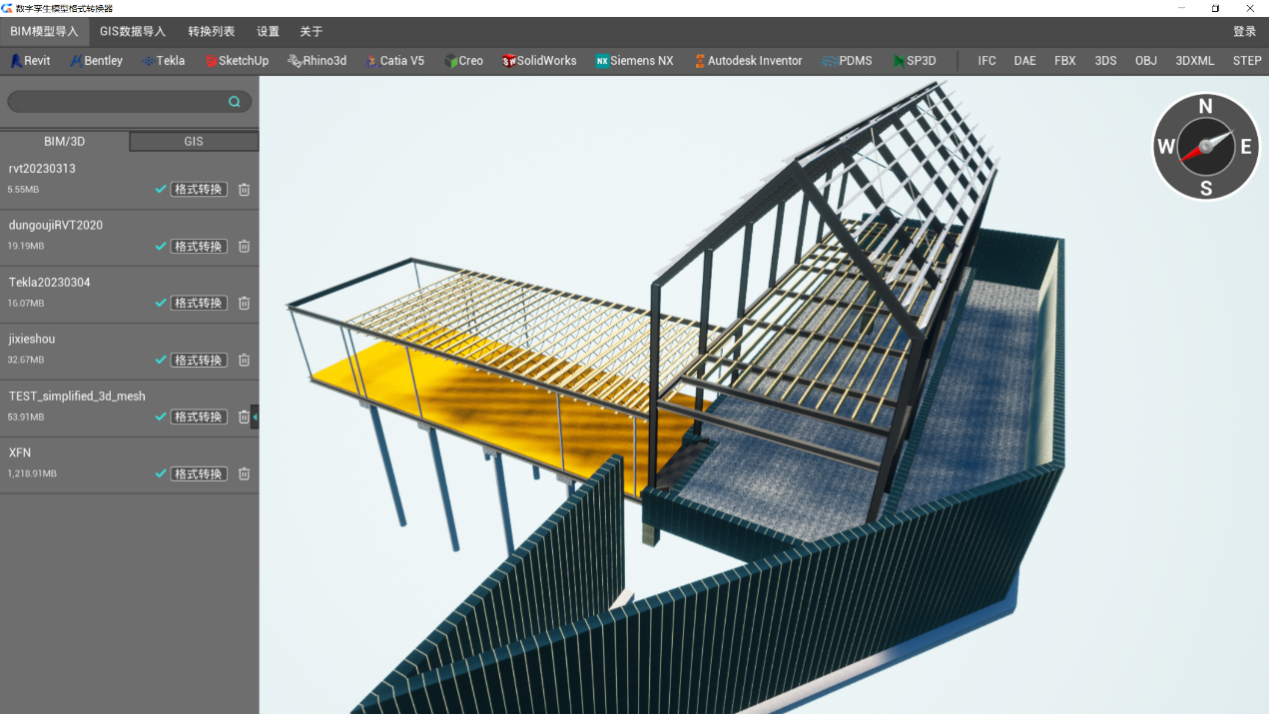1269x714 pixels.
Task: Open the 设置 menu
Action: coord(267,31)
